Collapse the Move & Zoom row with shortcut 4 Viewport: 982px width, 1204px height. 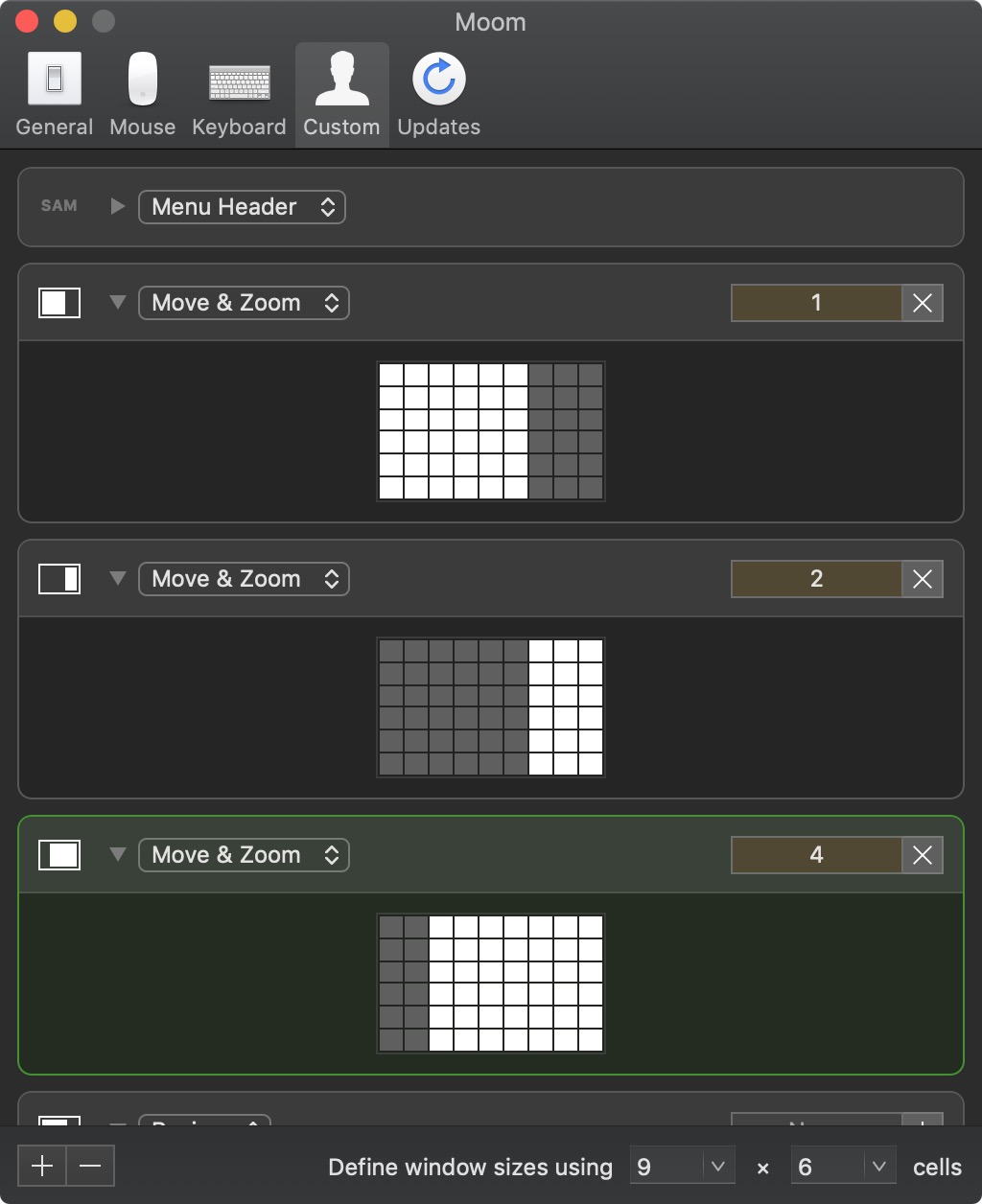pos(118,855)
